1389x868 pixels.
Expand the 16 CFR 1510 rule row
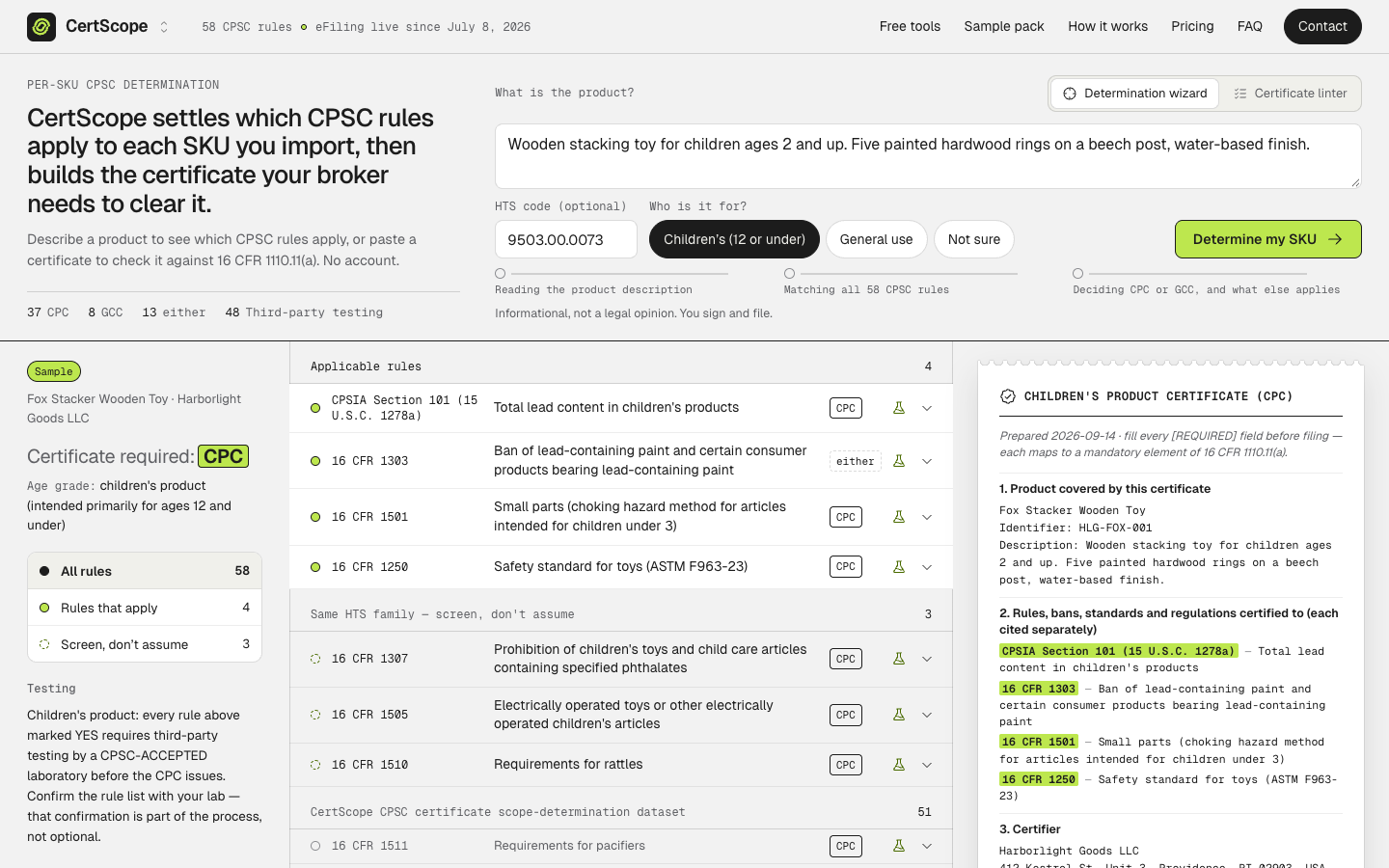tap(927, 765)
